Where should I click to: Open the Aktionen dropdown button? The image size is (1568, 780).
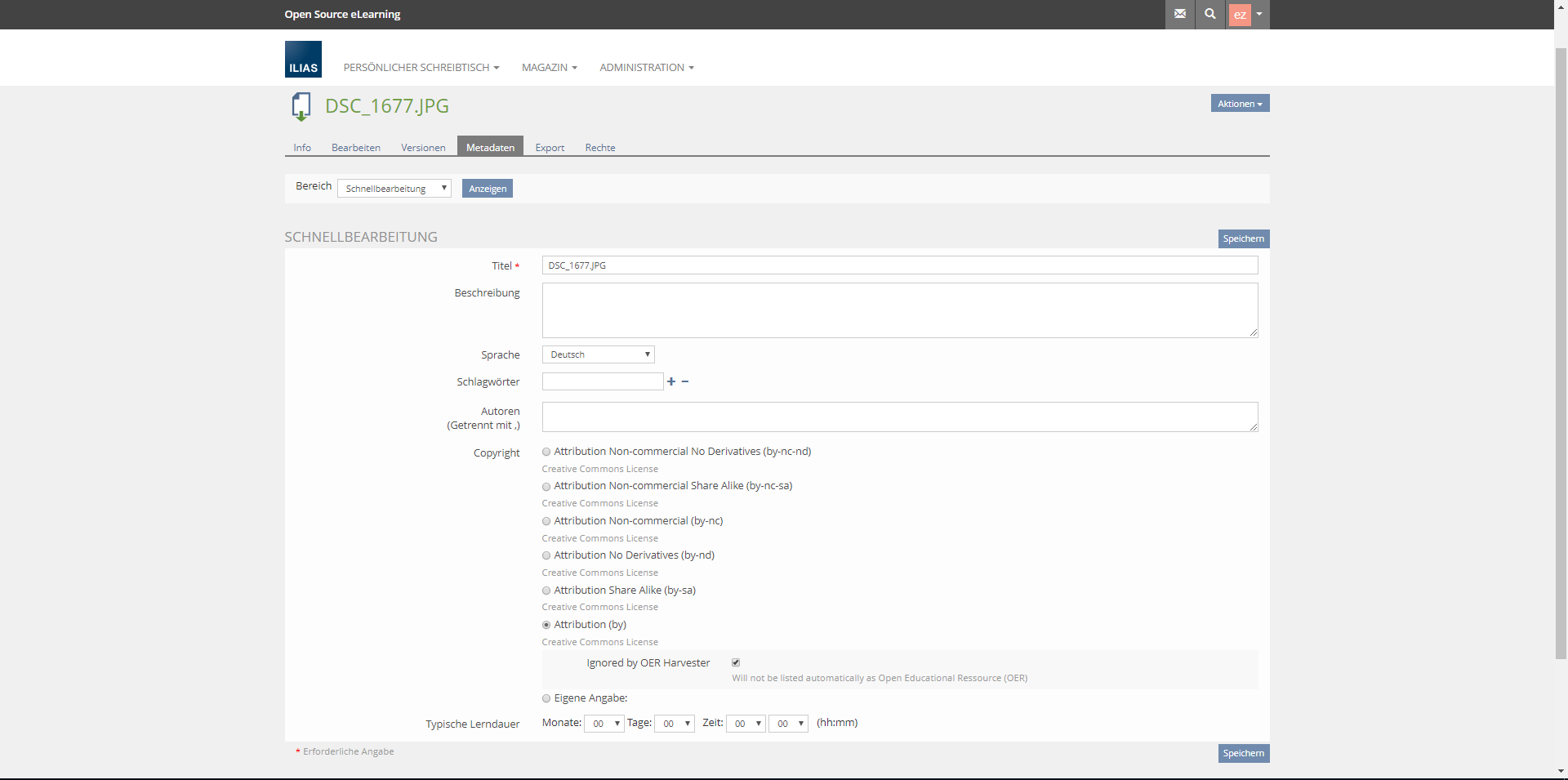pyautogui.click(x=1239, y=104)
